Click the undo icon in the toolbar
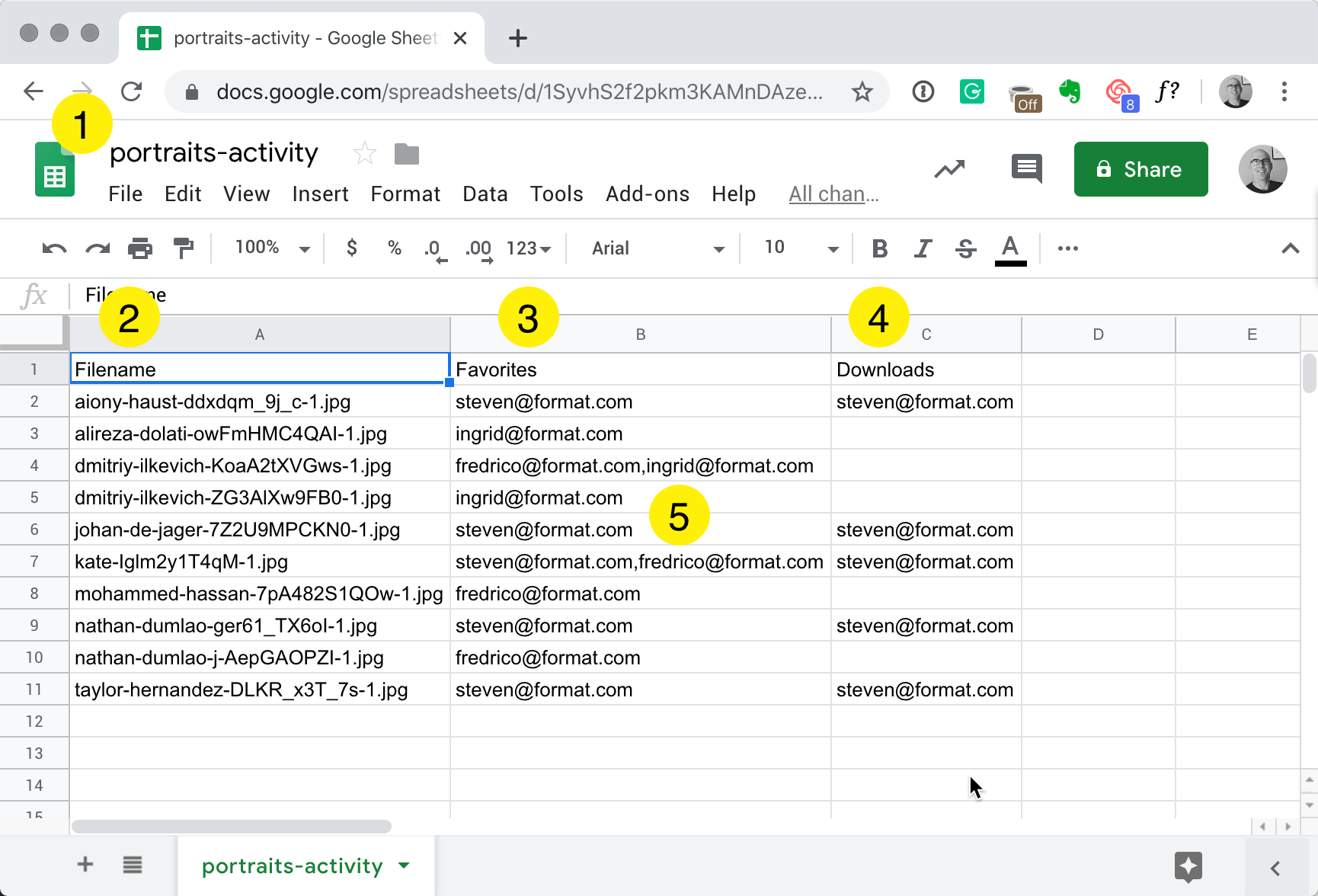The image size is (1318, 896). [54, 248]
